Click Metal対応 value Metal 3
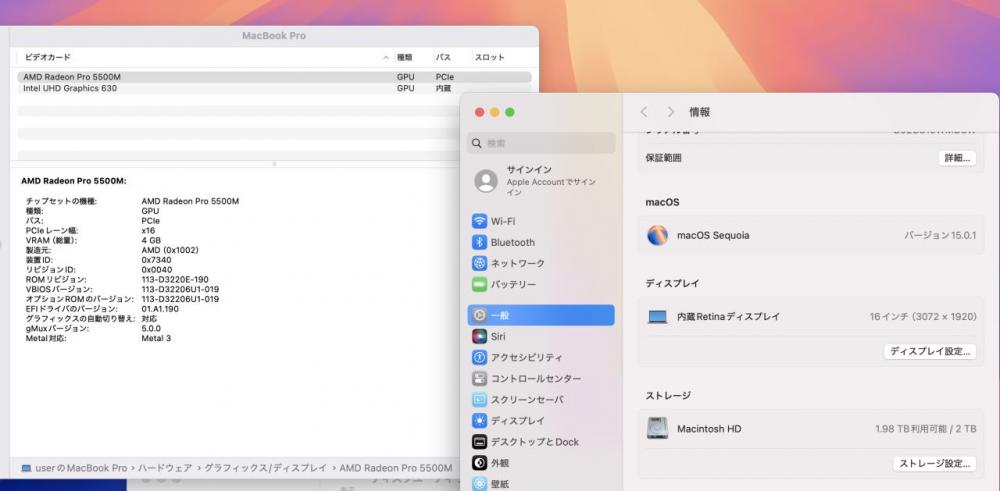The height and width of the screenshot is (491, 1000). 156,338
